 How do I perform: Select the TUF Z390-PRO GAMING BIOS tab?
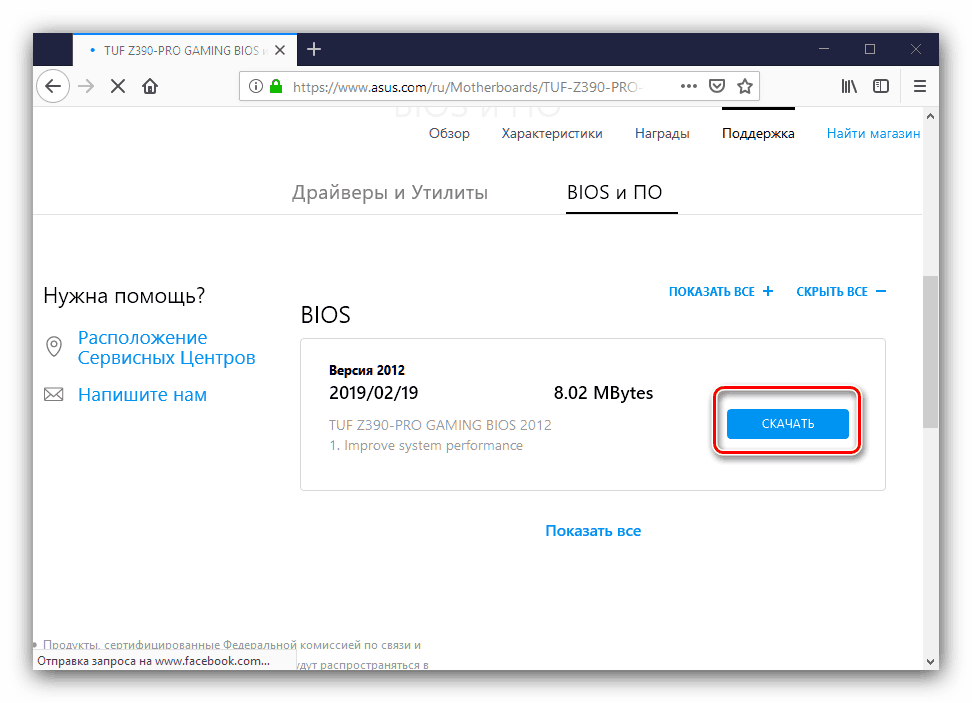(185, 50)
